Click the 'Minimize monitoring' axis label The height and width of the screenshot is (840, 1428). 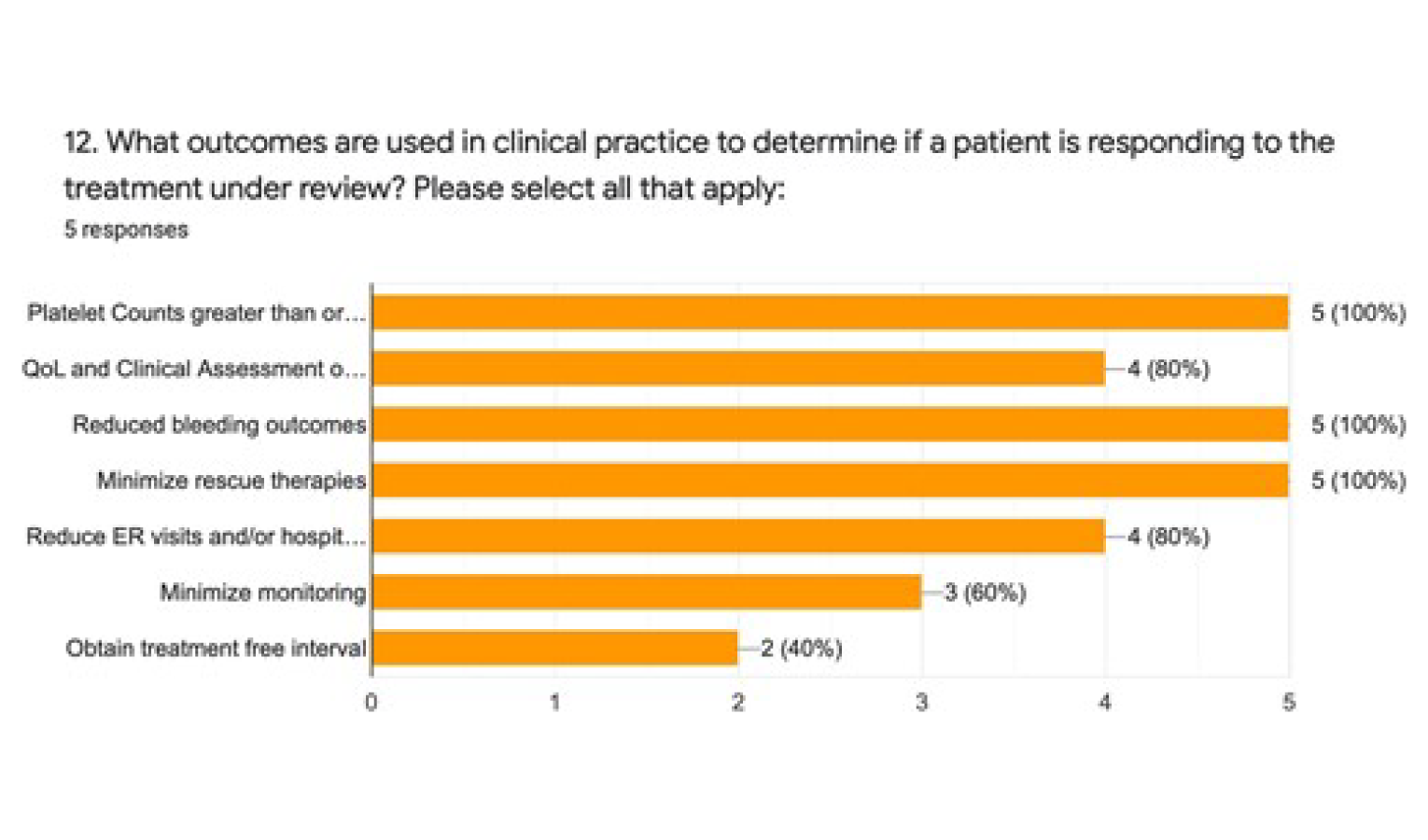(x=262, y=593)
